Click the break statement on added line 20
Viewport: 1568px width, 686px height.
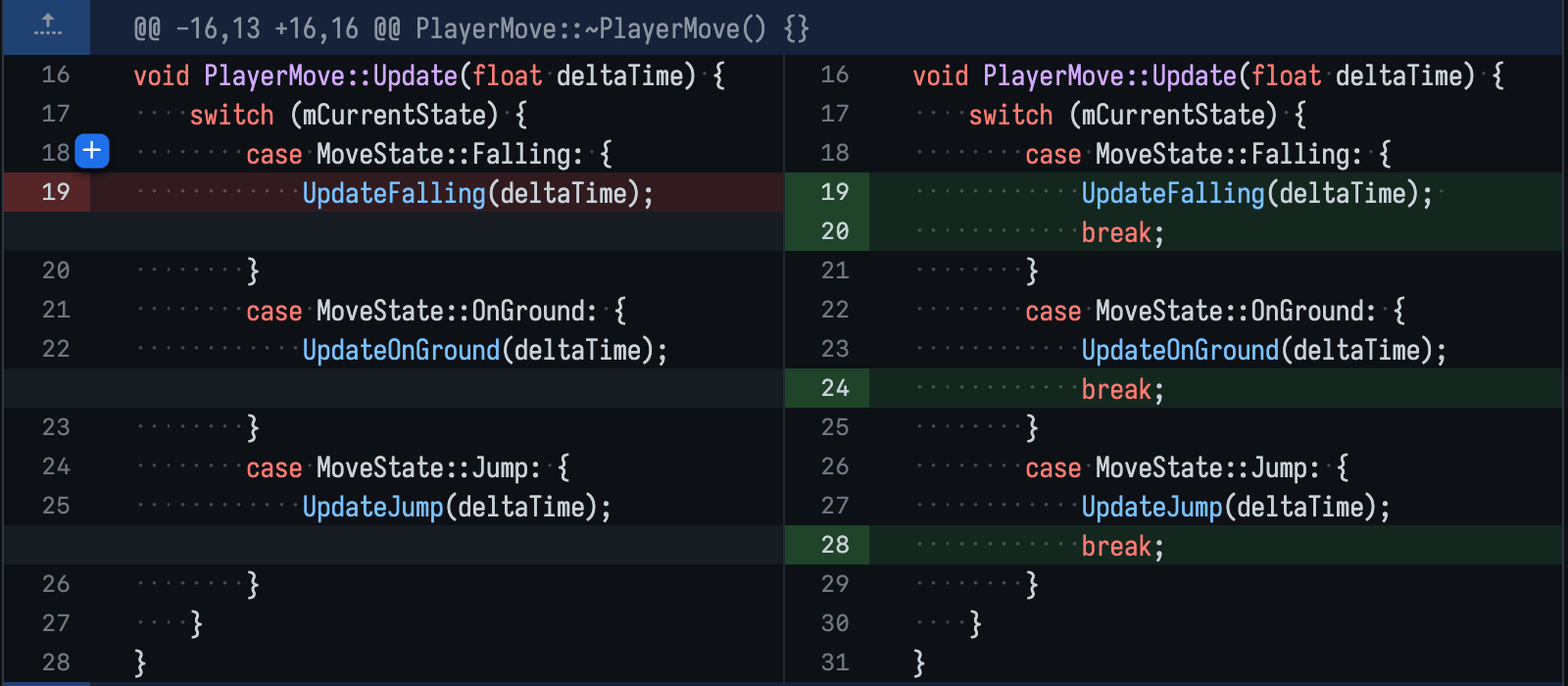1116,232
